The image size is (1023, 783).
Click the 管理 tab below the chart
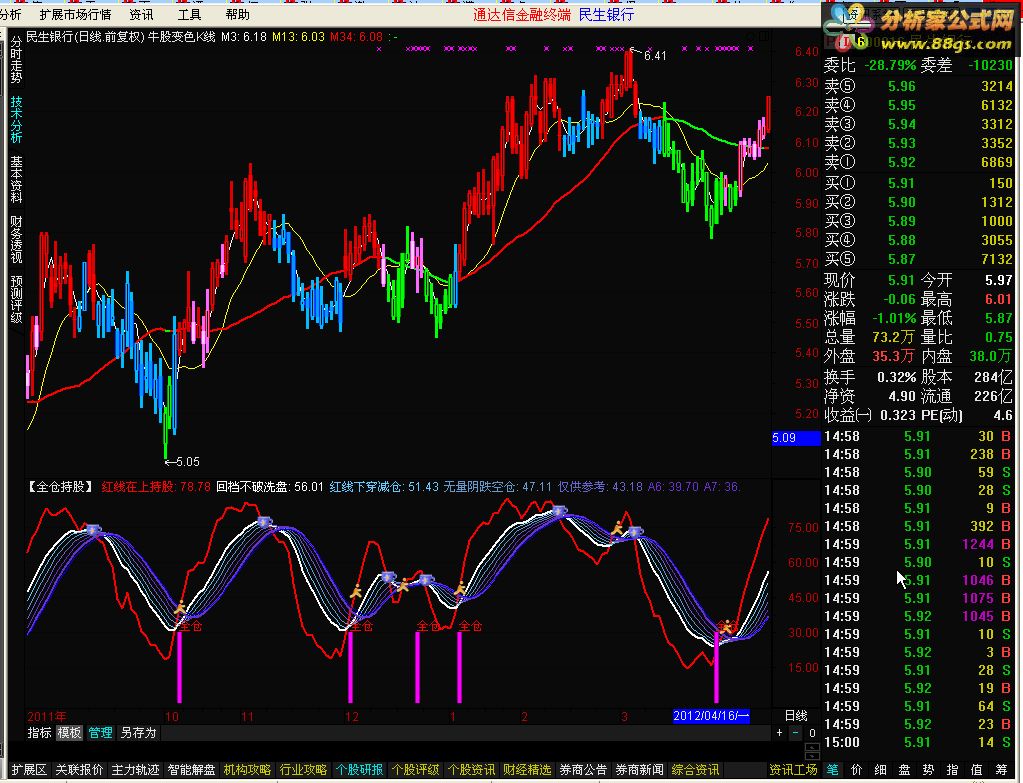point(100,733)
